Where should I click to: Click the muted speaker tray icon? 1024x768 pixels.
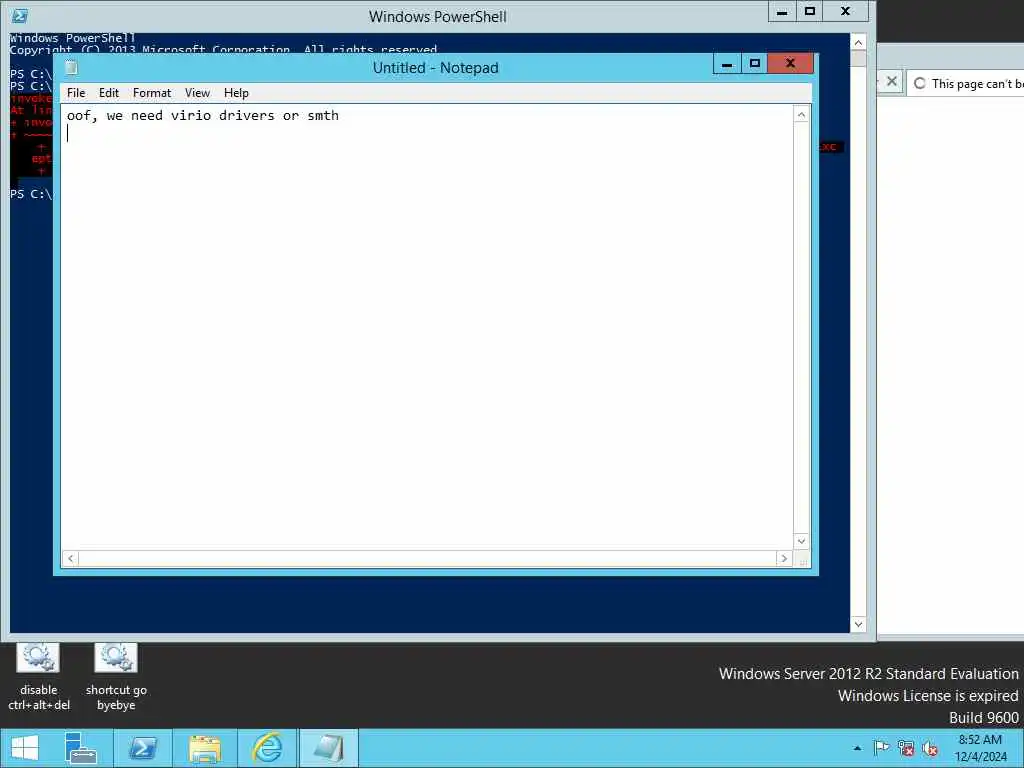tap(931, 748)
